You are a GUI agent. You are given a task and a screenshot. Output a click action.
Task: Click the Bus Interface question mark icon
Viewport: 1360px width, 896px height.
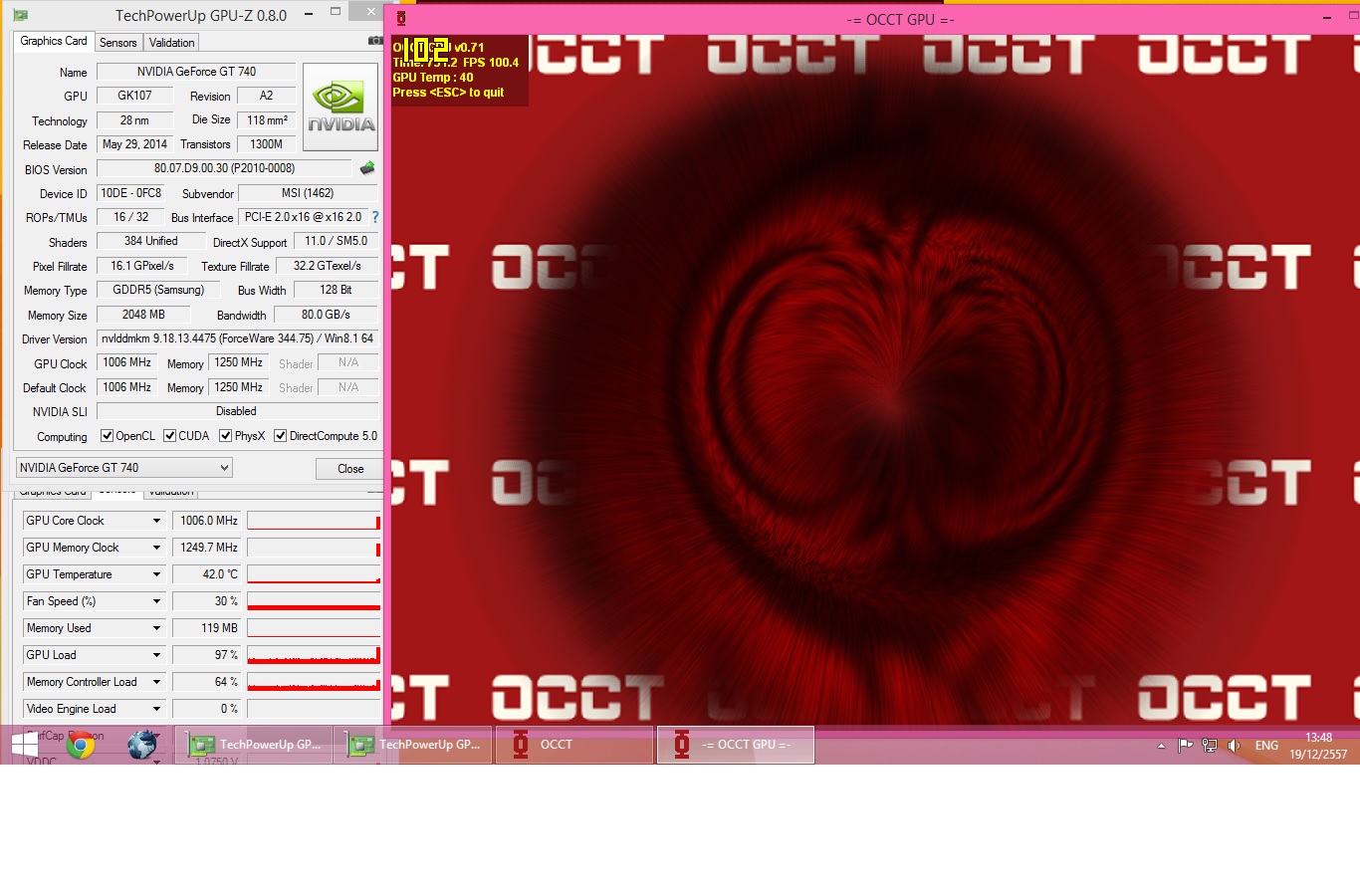pyautogui.click(x=374, y=217)
